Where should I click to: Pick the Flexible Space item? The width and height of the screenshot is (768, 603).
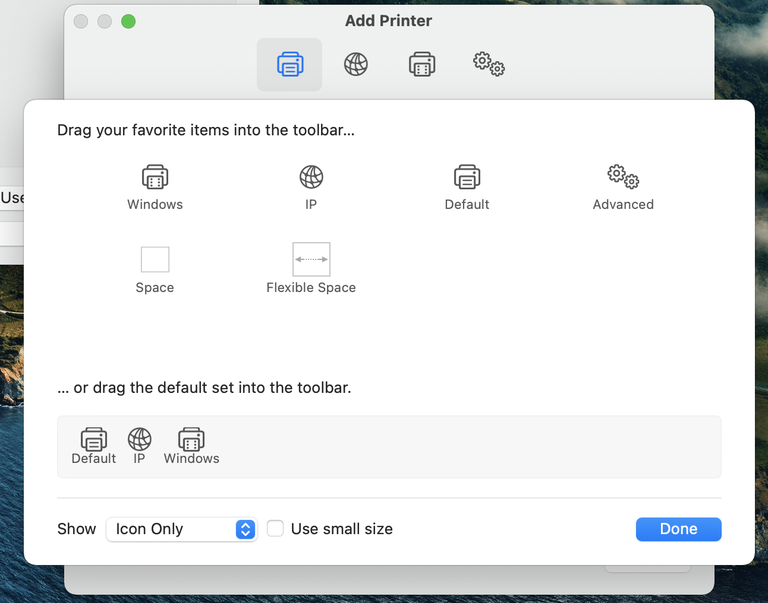pos(311,260)
